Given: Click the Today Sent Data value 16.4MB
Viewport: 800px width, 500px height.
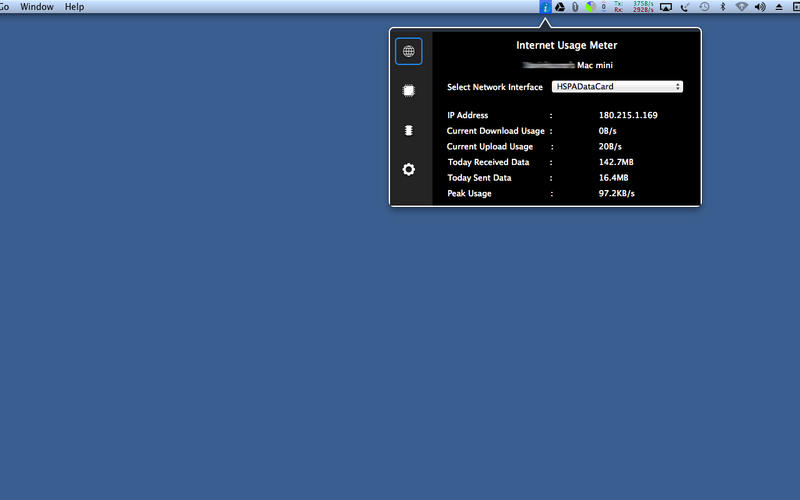Looking at the screenshot, I should pos(613,178).
